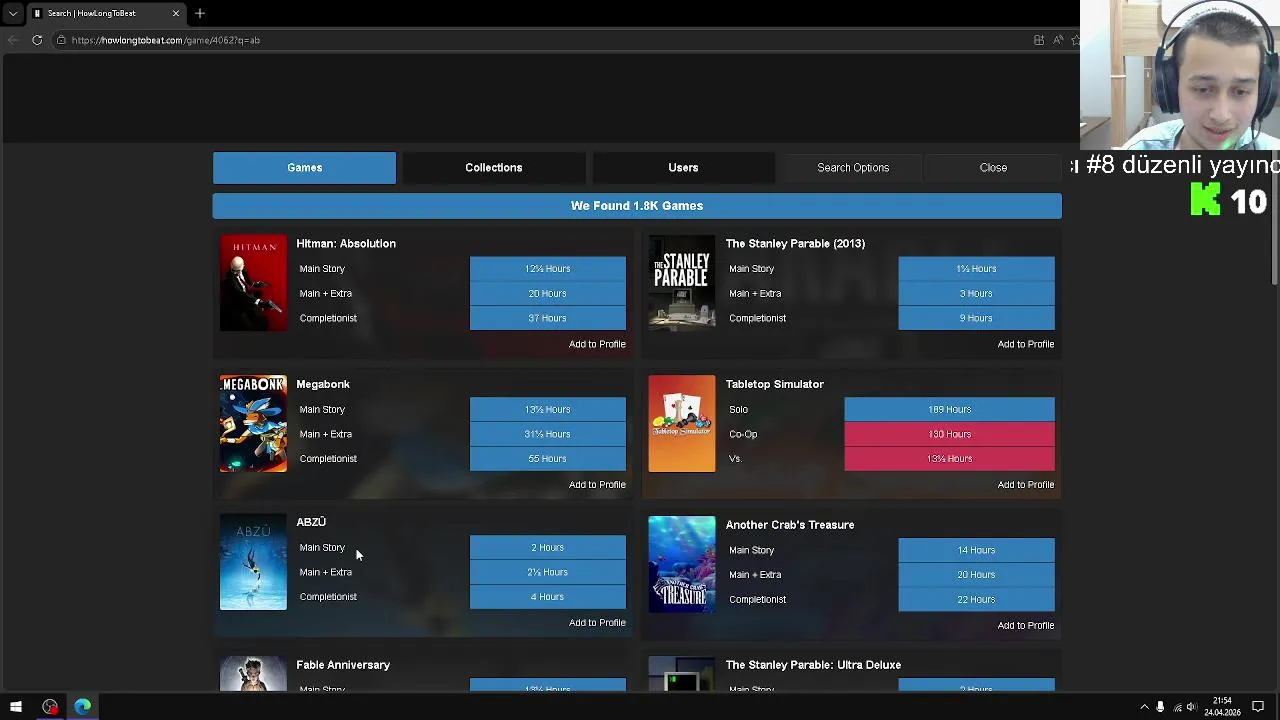The image size is (1280, 720).
Task: Click the split screen icon in address bar
Action: click(x=1039, y=40)
